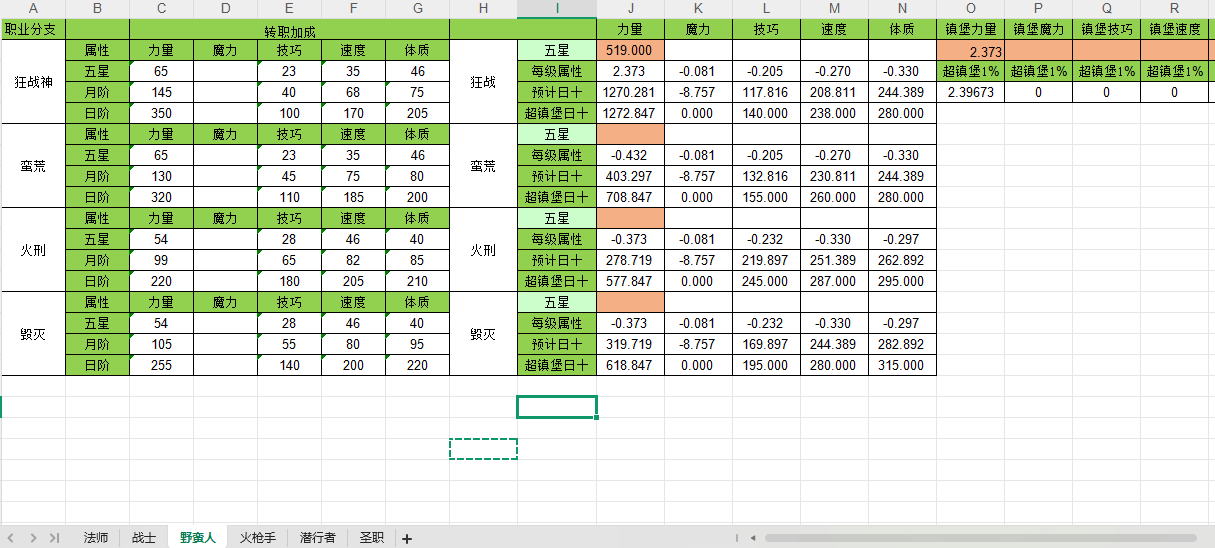The image size is (1215, 548).
Task: Select column R header
Action: [1174, 9]
